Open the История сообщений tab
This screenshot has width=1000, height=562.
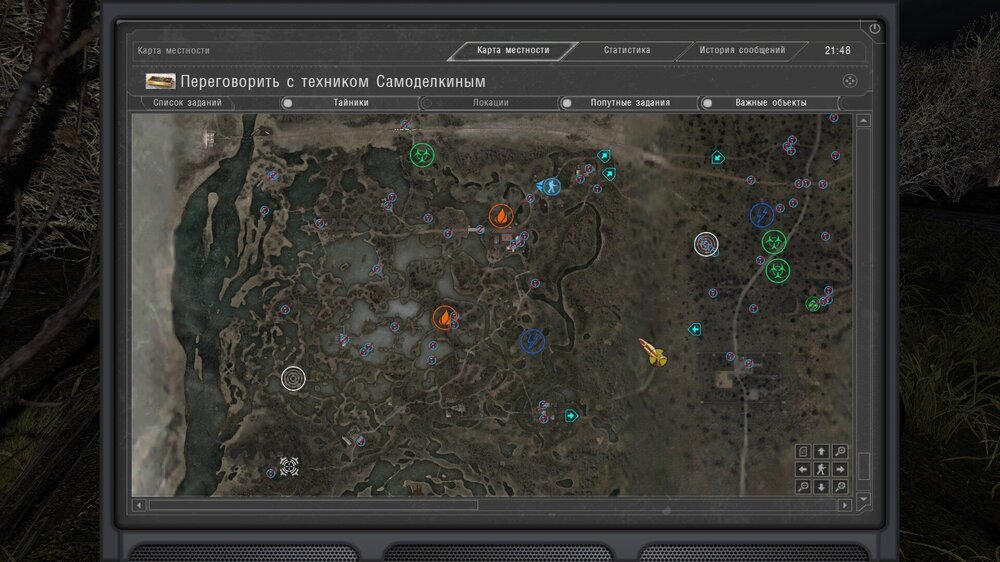pyautogui.click(x=742, y=50)
